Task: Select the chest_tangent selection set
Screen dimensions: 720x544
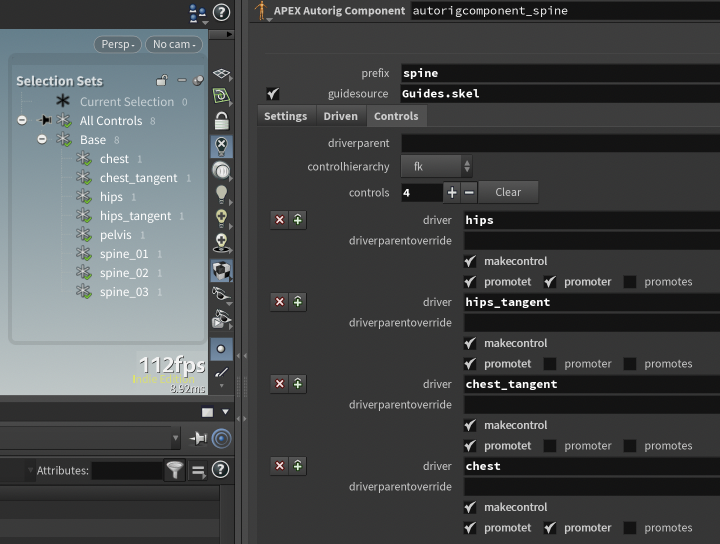Action: click(138, 178)
